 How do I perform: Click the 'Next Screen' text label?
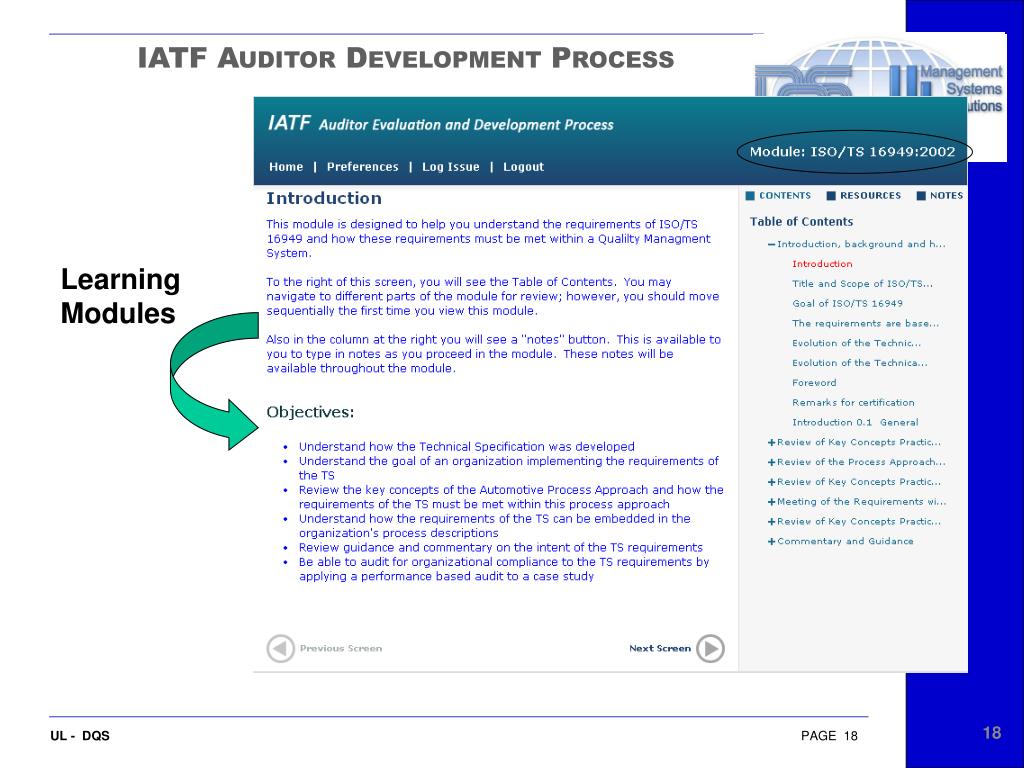(660, 648)
